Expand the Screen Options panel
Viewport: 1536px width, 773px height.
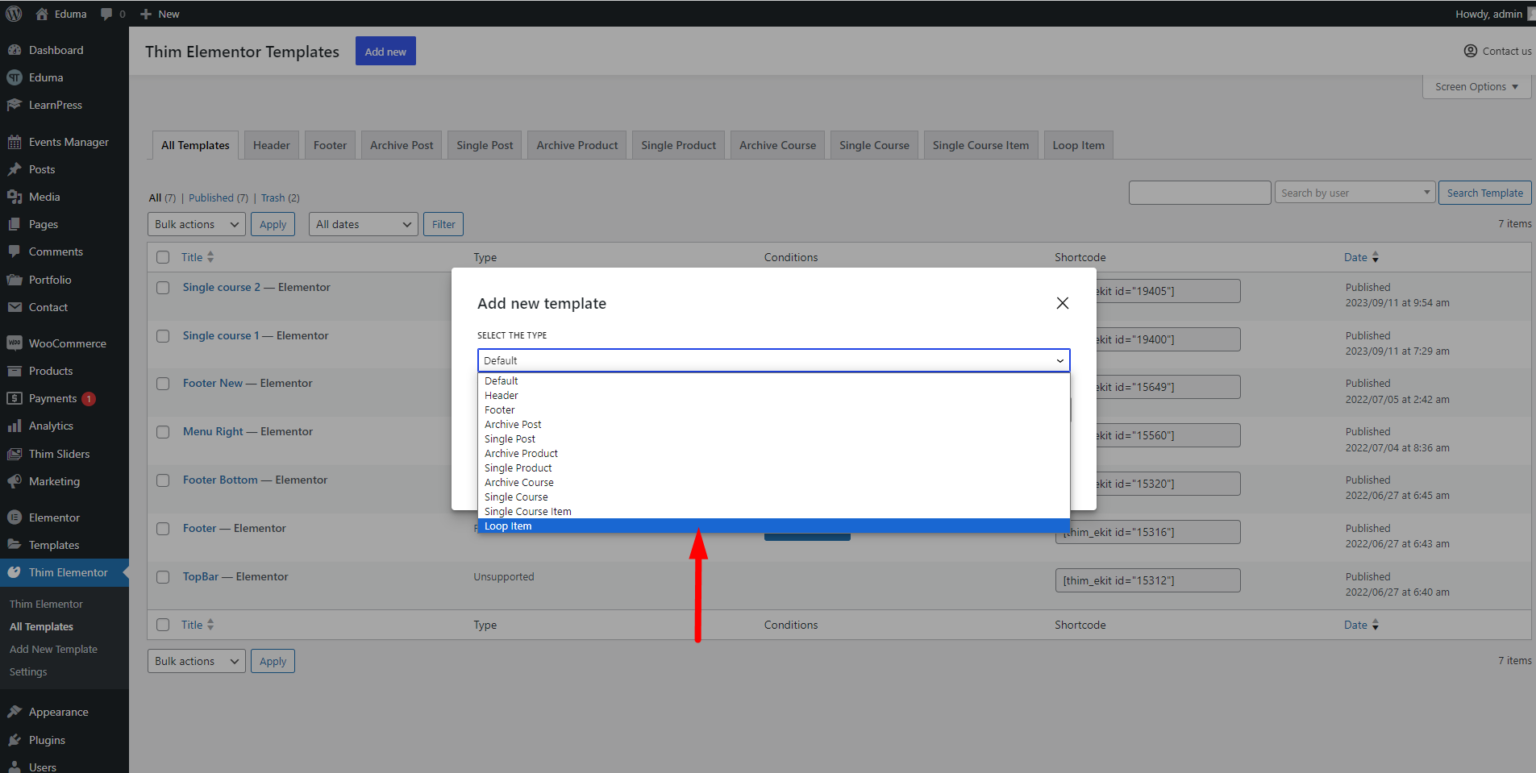pyautogui.click(x=1475, y=86)
